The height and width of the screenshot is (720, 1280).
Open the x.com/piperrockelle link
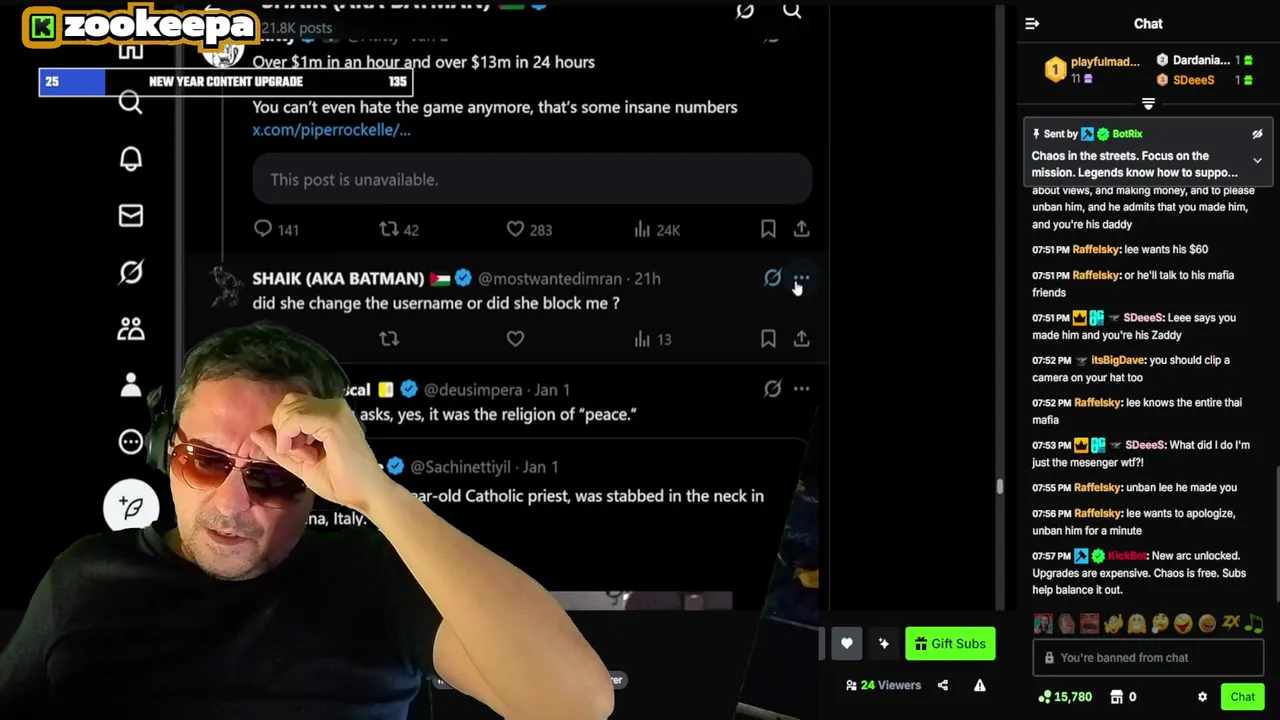331,130
